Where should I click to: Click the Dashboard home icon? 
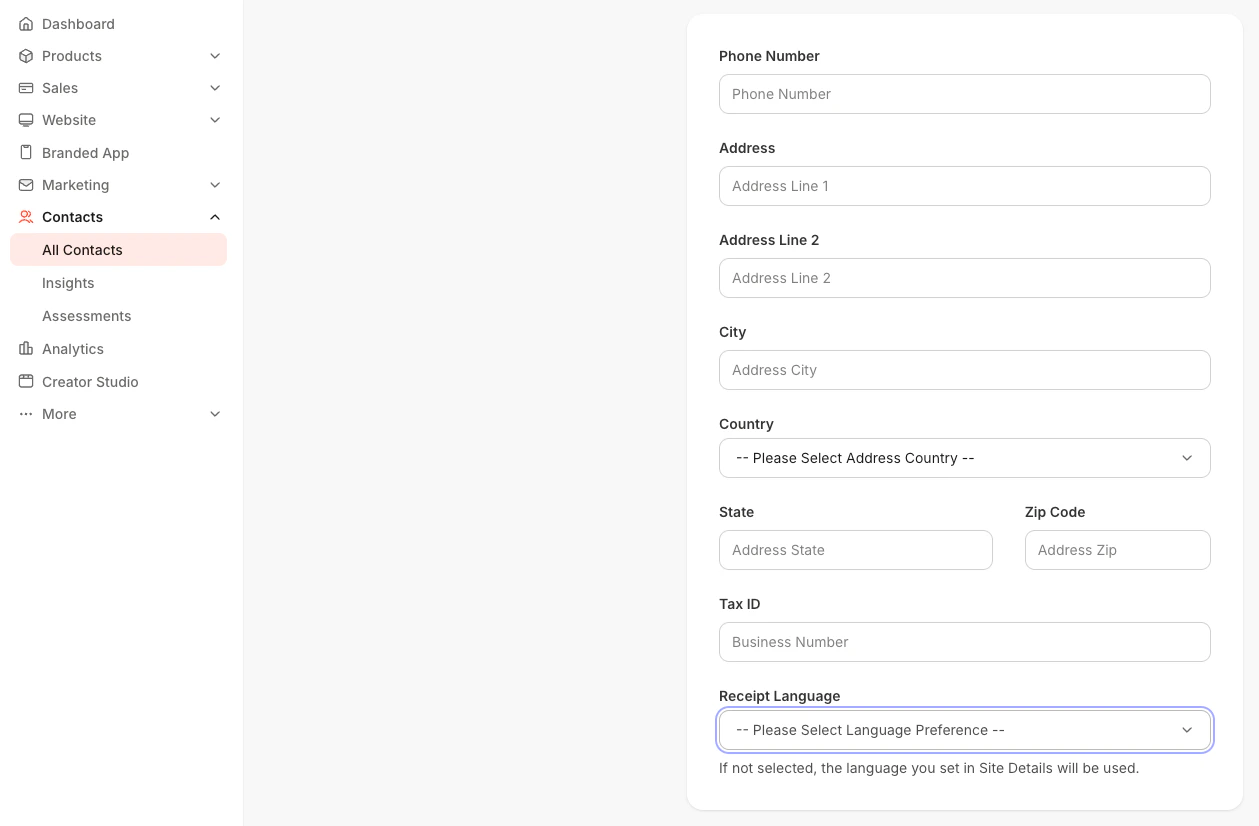click(26, 24)
